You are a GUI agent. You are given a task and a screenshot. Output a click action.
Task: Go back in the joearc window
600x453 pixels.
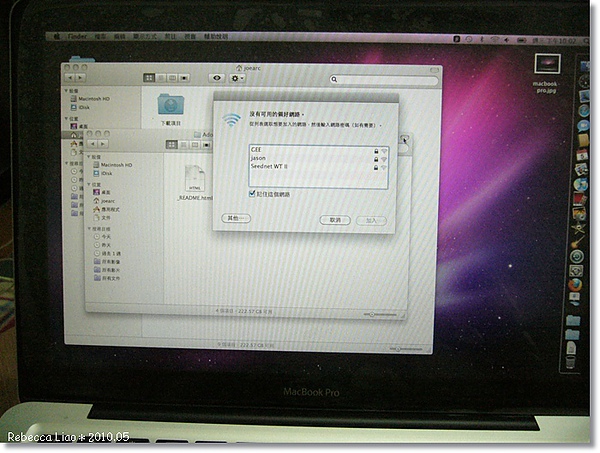[x=70, y=78]
